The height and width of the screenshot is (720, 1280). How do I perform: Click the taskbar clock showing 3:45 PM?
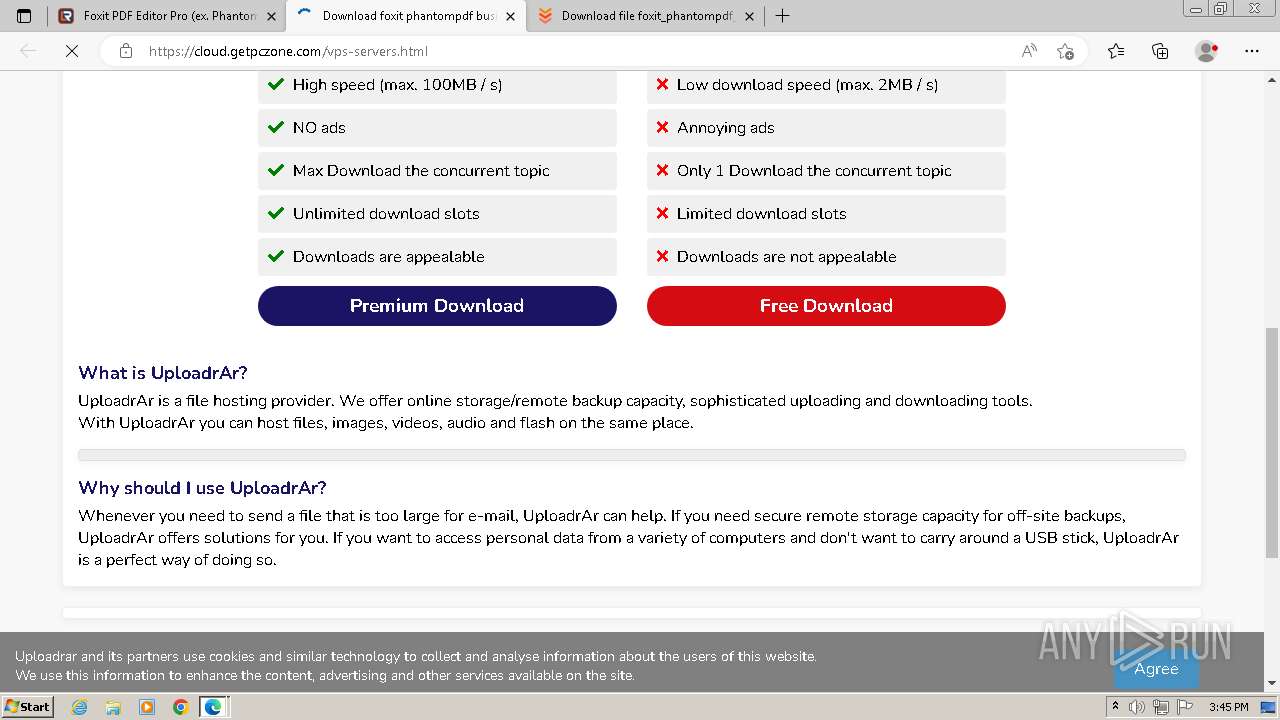click(1228, 707)
